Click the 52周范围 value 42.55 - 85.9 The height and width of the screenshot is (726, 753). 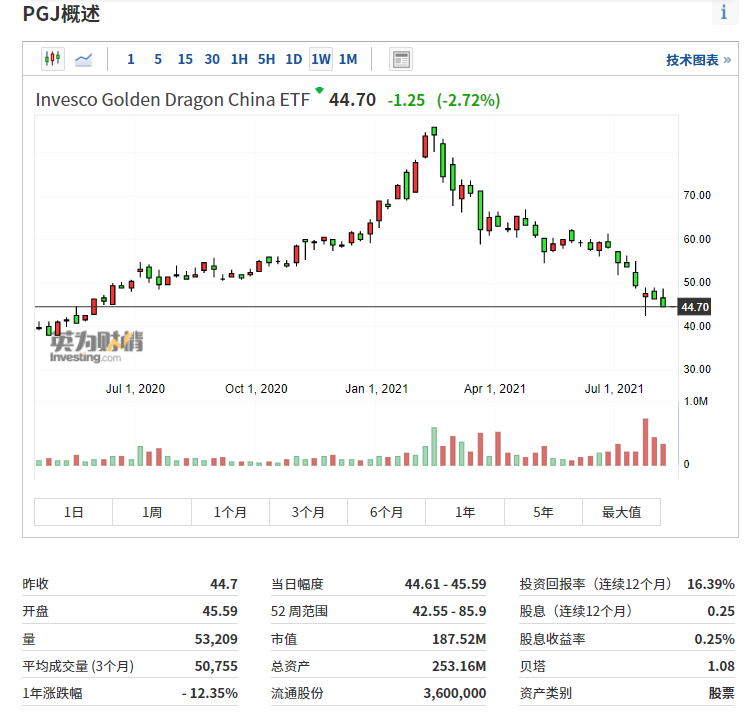coord(449,611)
